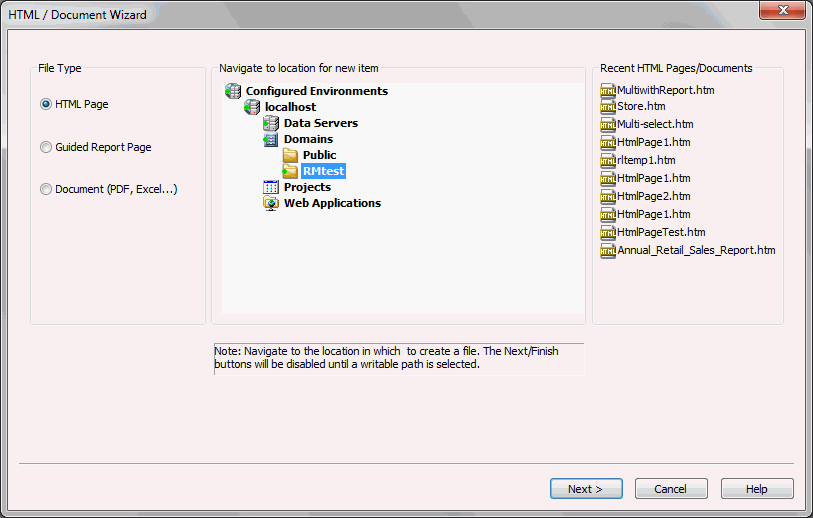Choose the Guided Report Page option

(x=46, y=147)
